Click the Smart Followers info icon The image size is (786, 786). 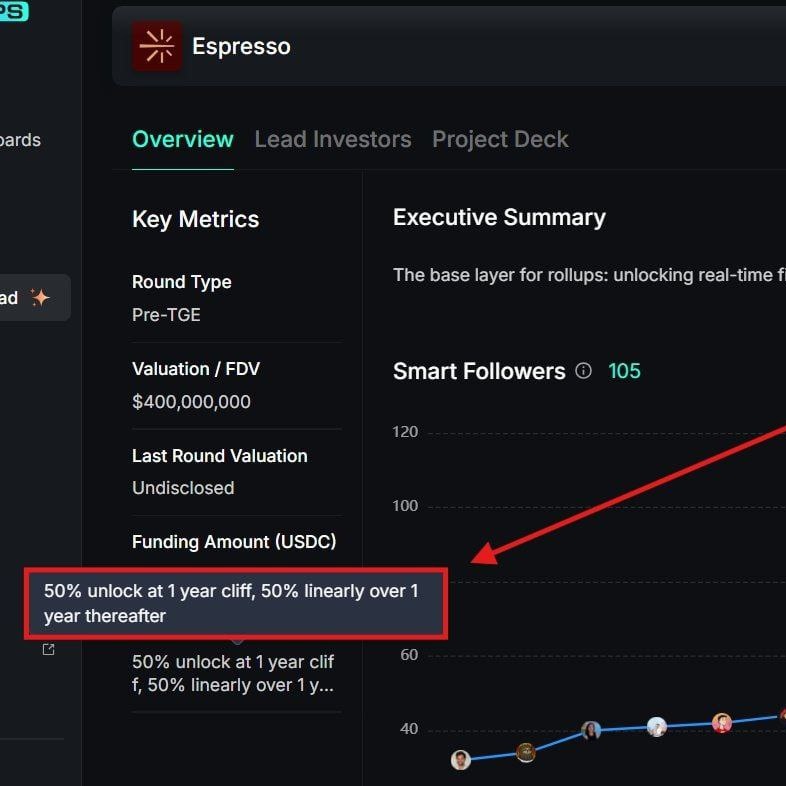pos(583,371)
